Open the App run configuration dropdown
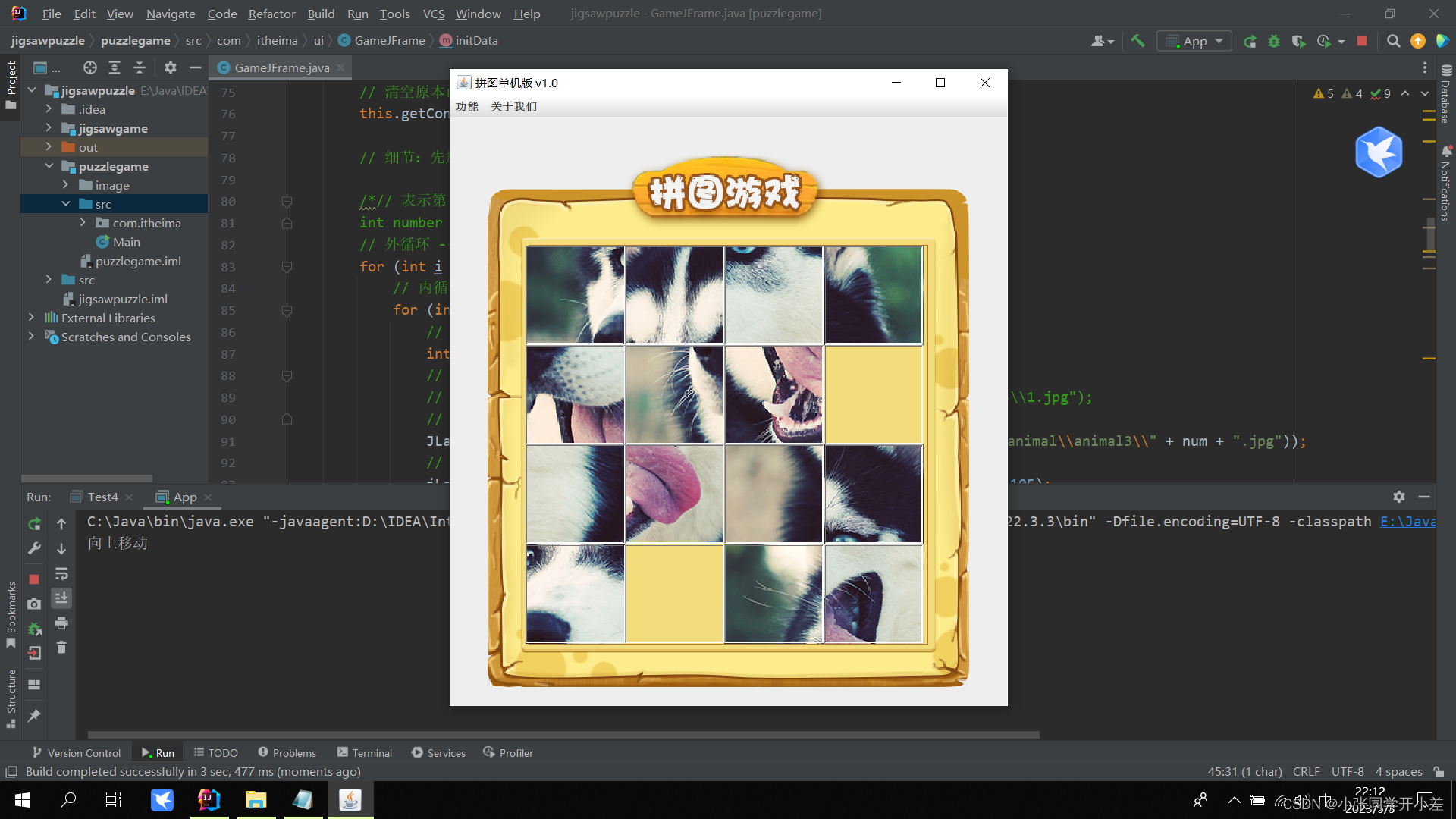The image size is (1456, 819). (1194, 41)
